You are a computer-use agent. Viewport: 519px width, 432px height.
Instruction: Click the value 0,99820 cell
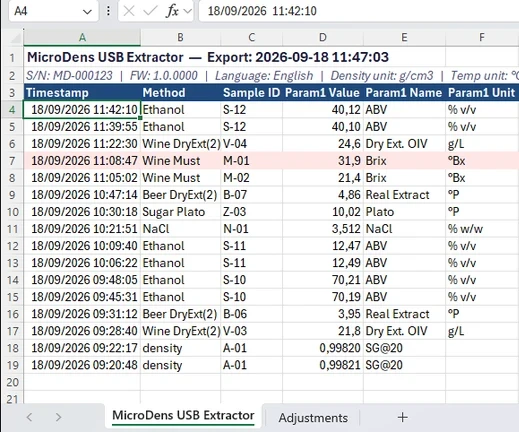tap(323, 348)
